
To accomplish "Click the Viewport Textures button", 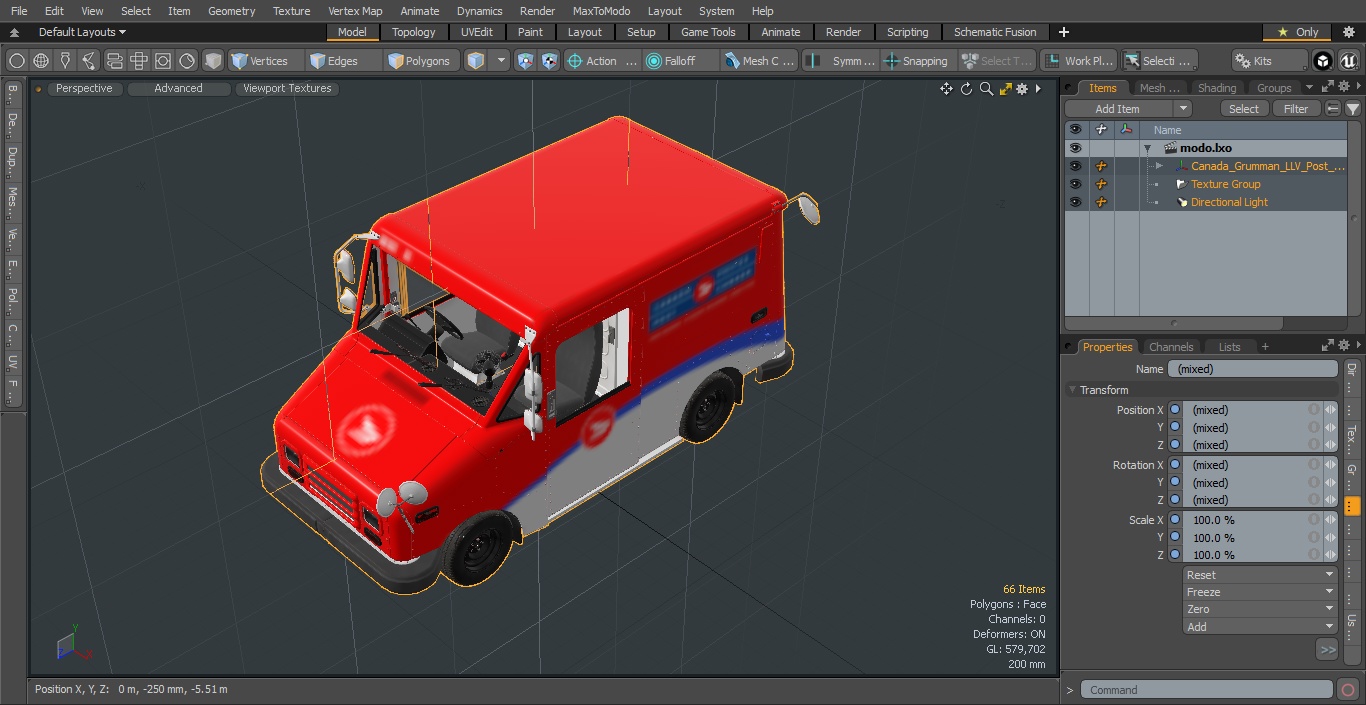I will pos(287,88).
